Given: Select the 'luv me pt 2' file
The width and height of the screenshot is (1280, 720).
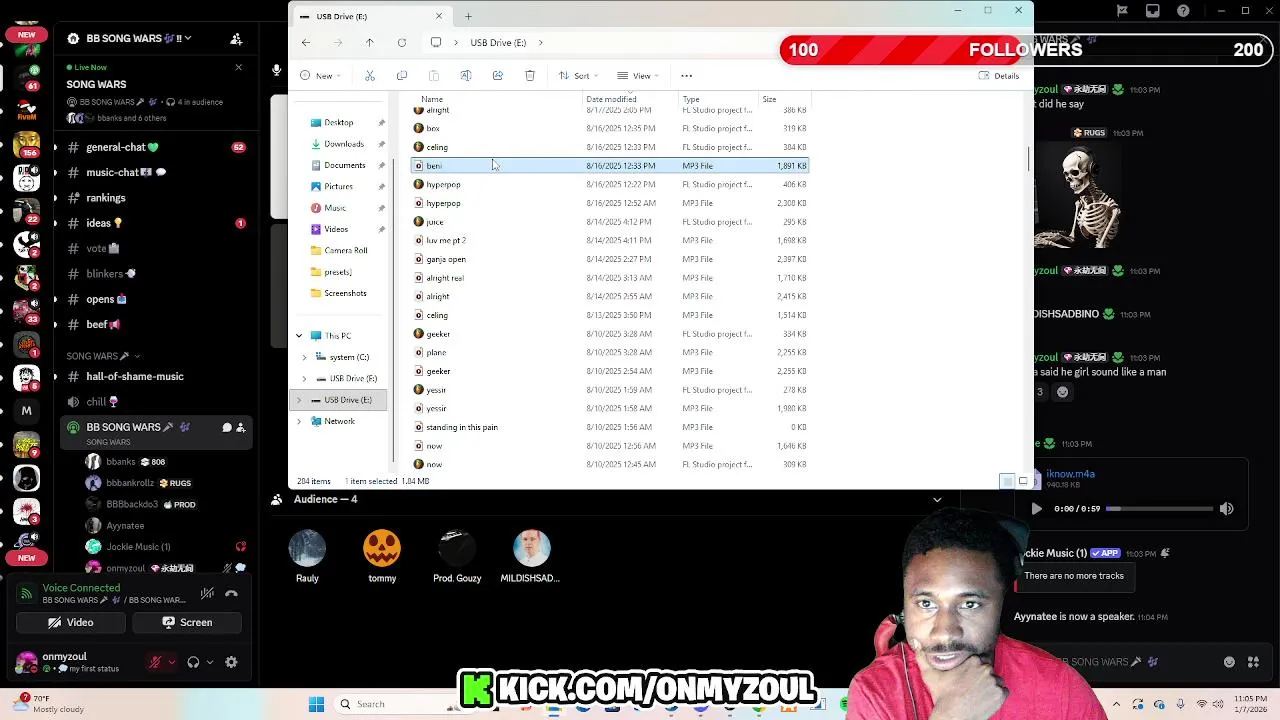Looking at the screenshot, I should point(610,241).
